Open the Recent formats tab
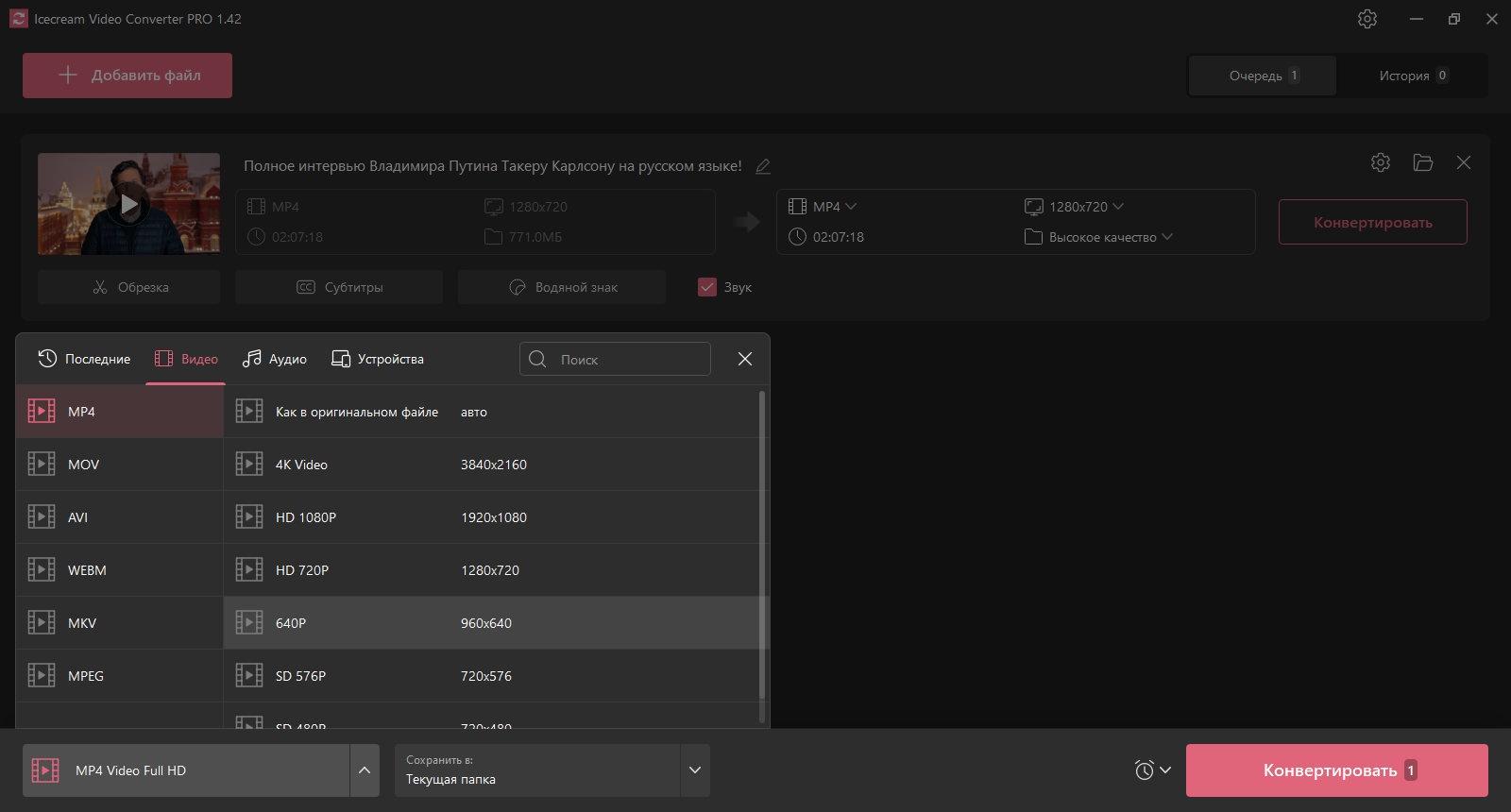 [x=84, y=359]
